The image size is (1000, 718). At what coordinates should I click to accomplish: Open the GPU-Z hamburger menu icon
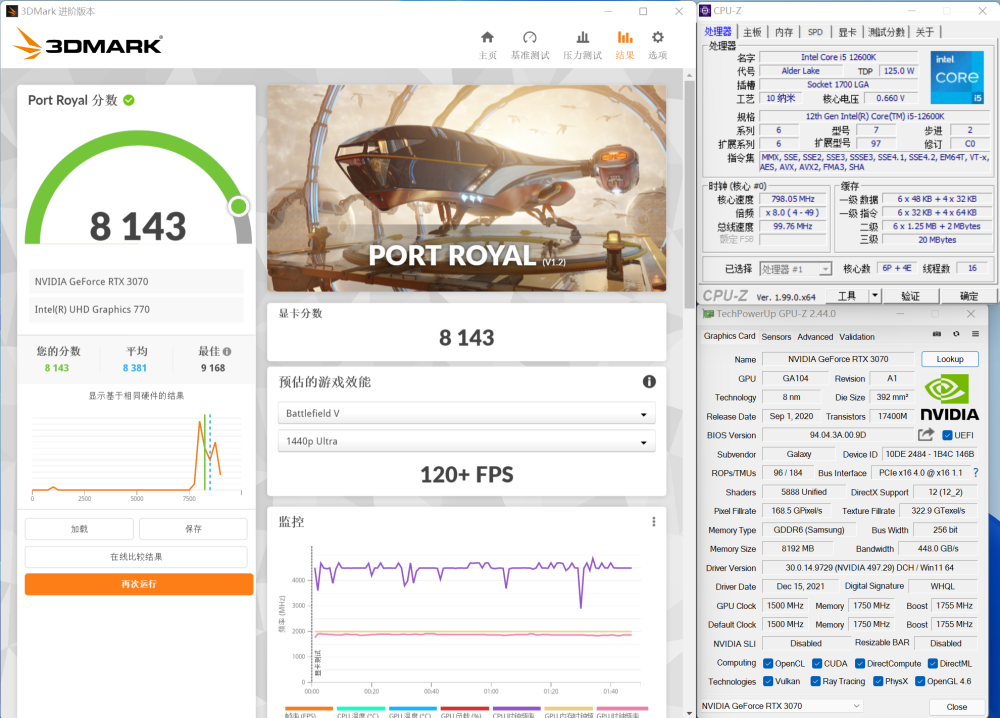(x=974, y=336)
